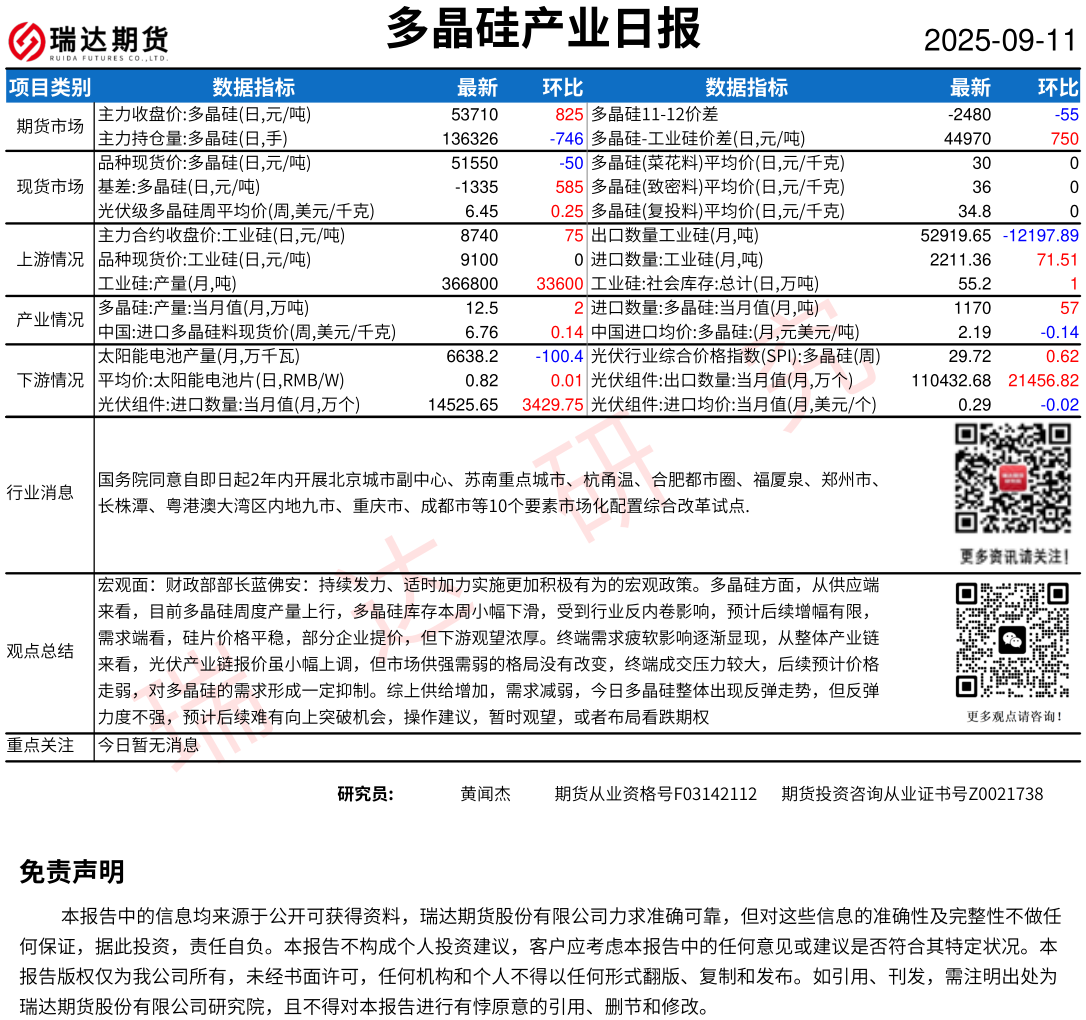The image size is (1086, 1020).
Task: Click the 免责声明 heading
Action: 72,872
